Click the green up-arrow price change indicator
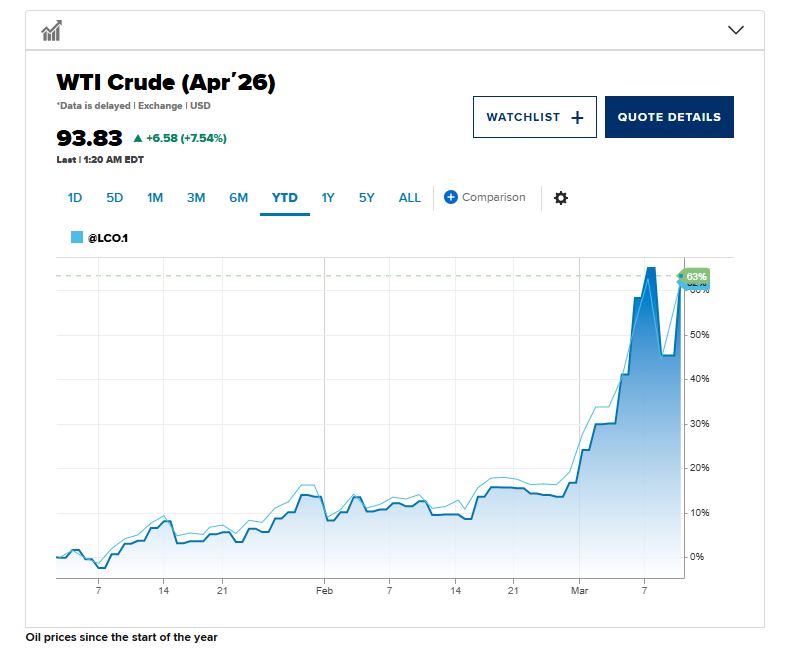The width and height of the screenshot is (789, 648). (138, 138)
